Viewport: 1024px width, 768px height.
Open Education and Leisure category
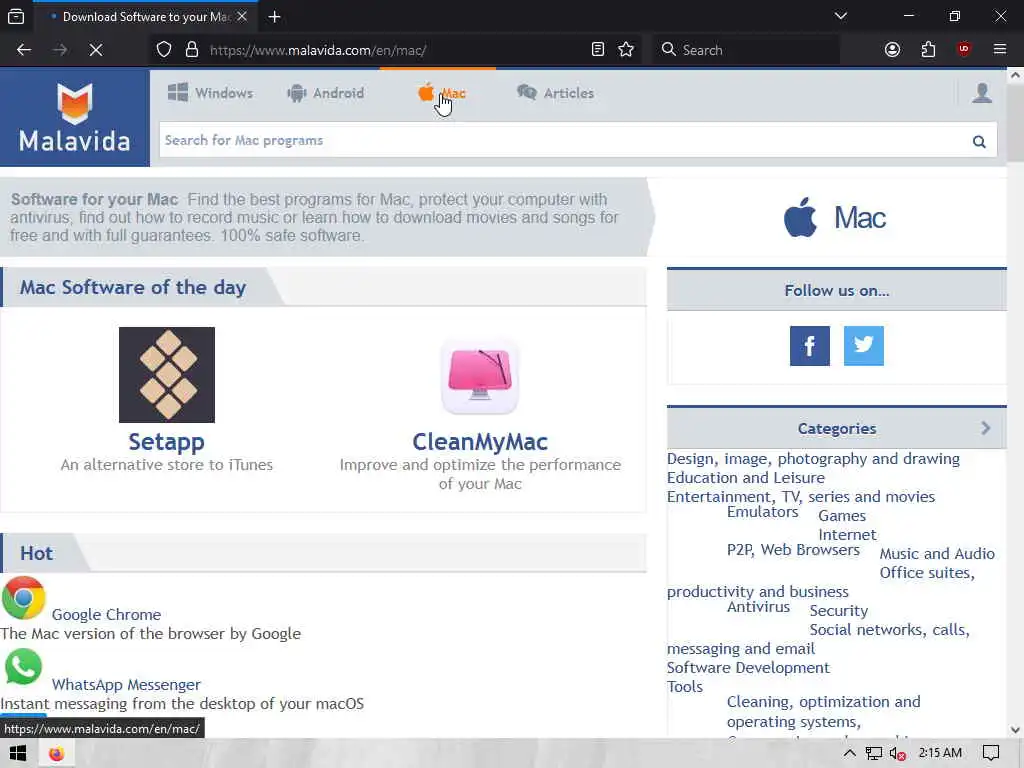click(x=746, y=477)
